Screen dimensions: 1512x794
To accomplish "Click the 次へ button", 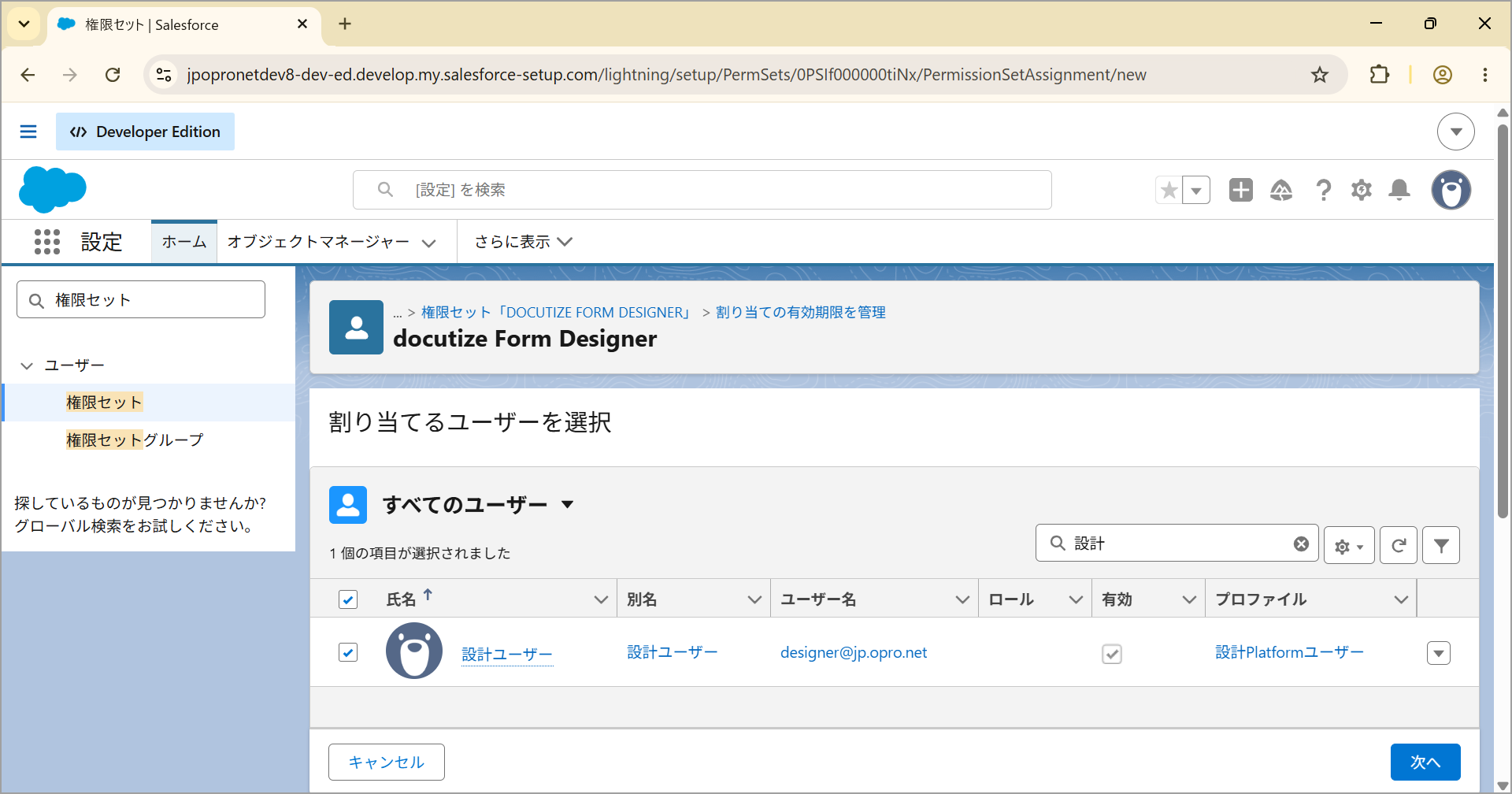I will click(x=1425, y=762).
